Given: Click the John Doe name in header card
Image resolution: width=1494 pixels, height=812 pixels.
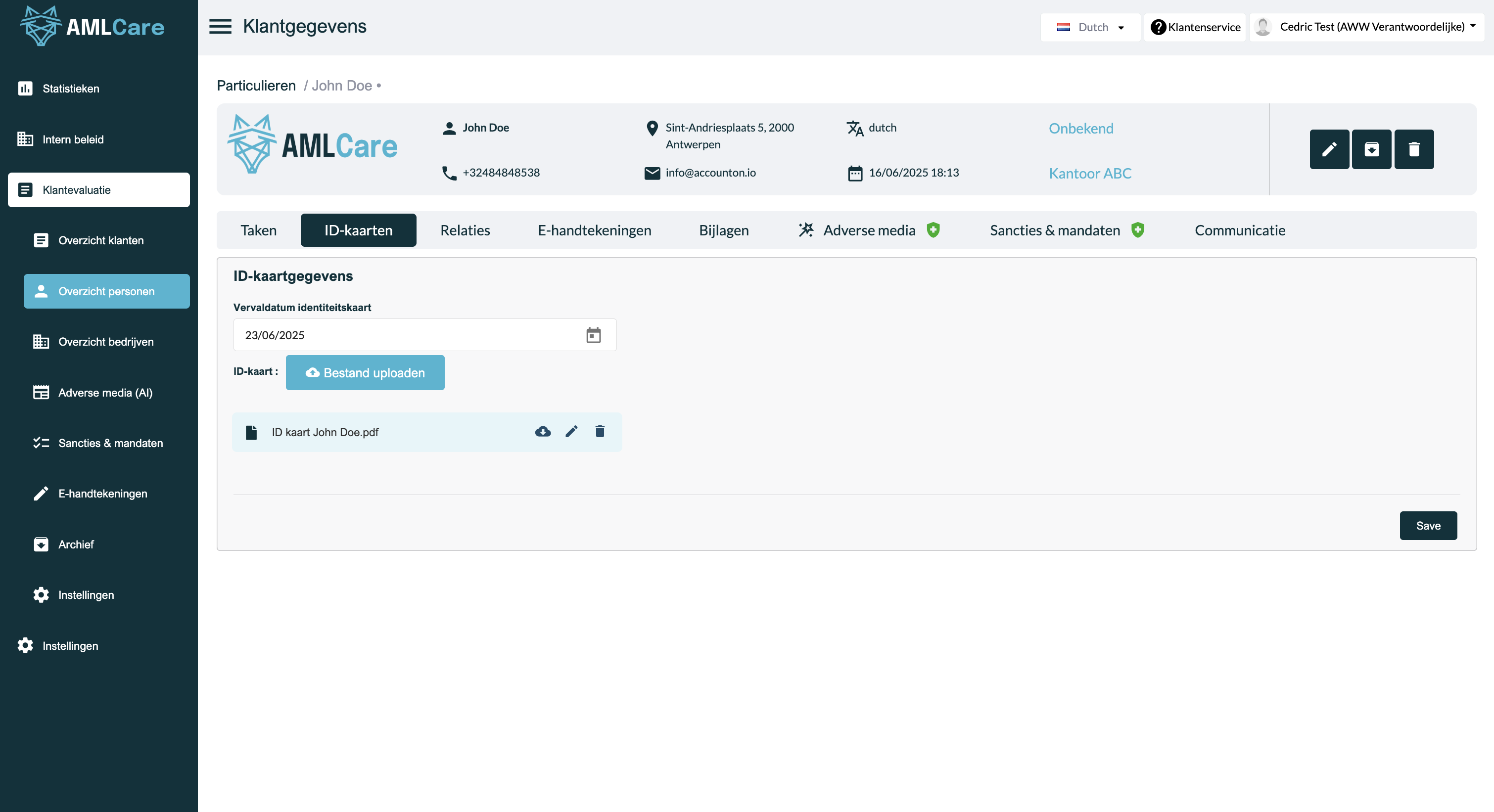Looking at the screenshot, I should coord(485,128).
